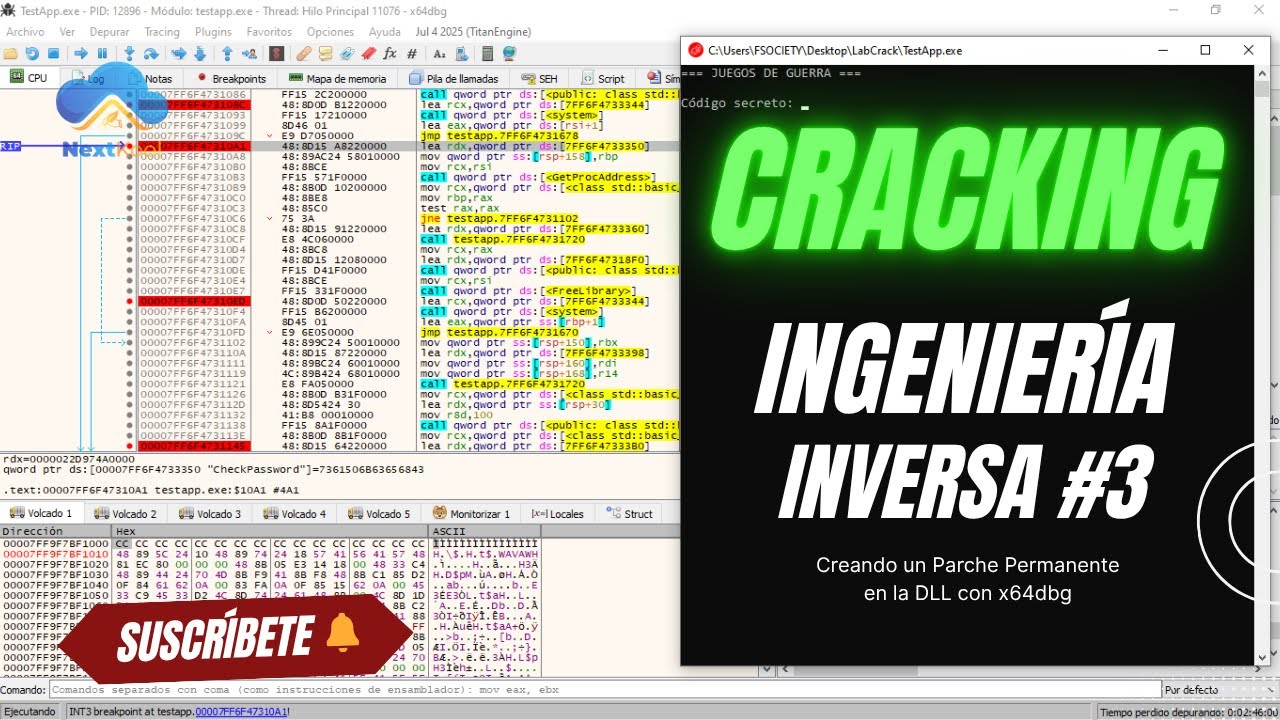Switch to the Mapa de memoria tab

tap(337, 78)
